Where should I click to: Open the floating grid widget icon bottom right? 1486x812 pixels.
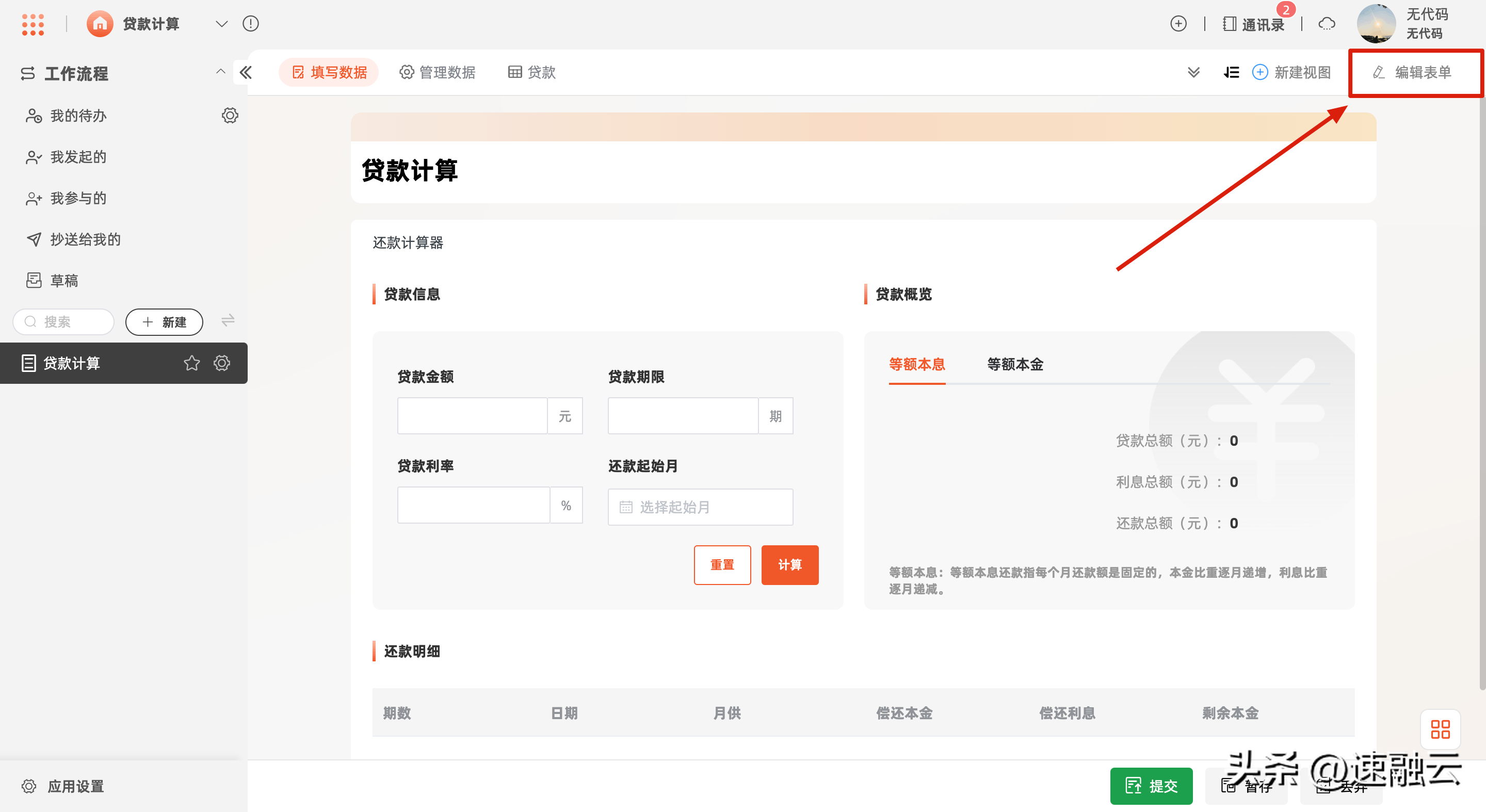(x=1440, y=729)
